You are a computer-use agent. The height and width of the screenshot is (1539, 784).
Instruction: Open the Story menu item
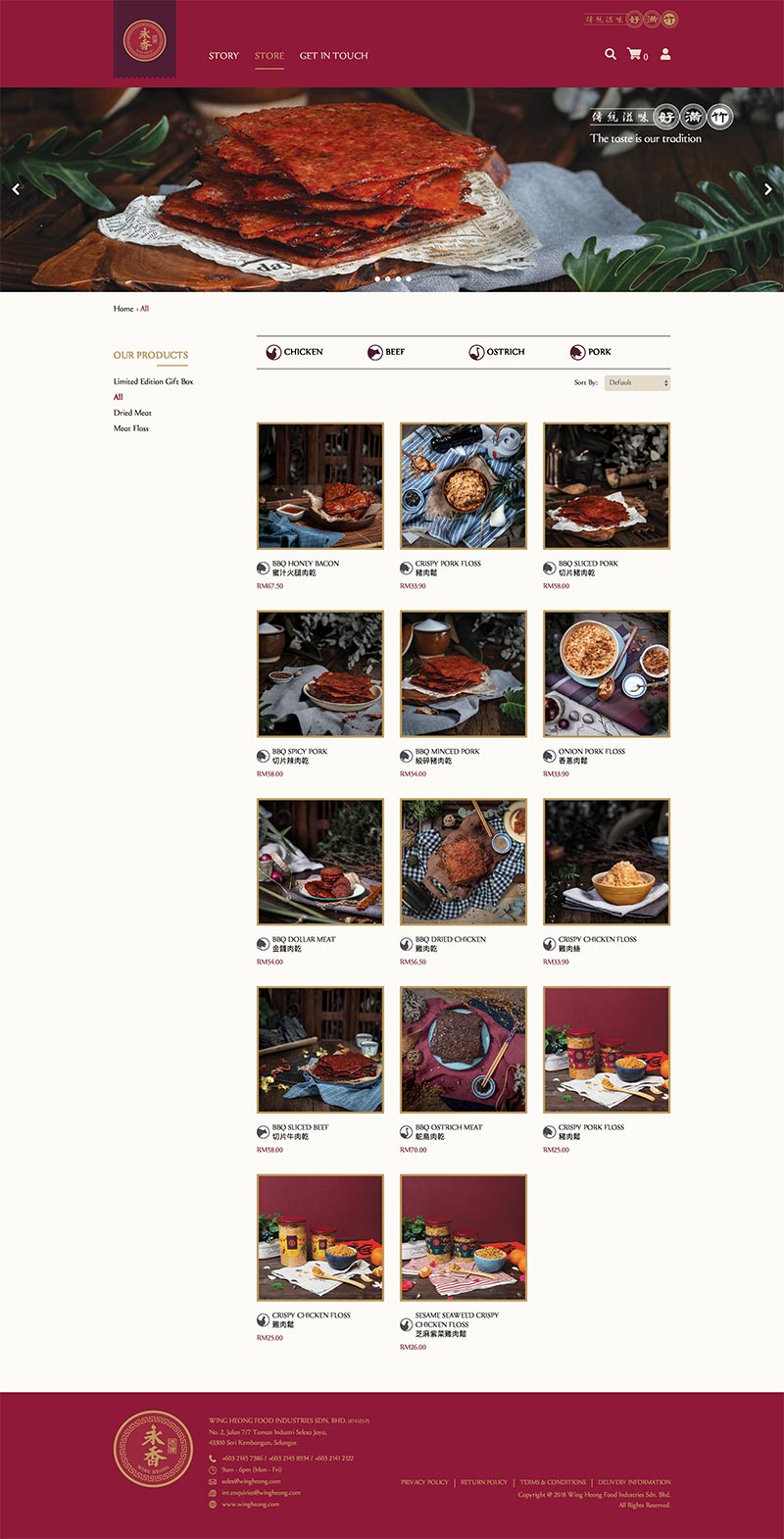click(223, 56)
